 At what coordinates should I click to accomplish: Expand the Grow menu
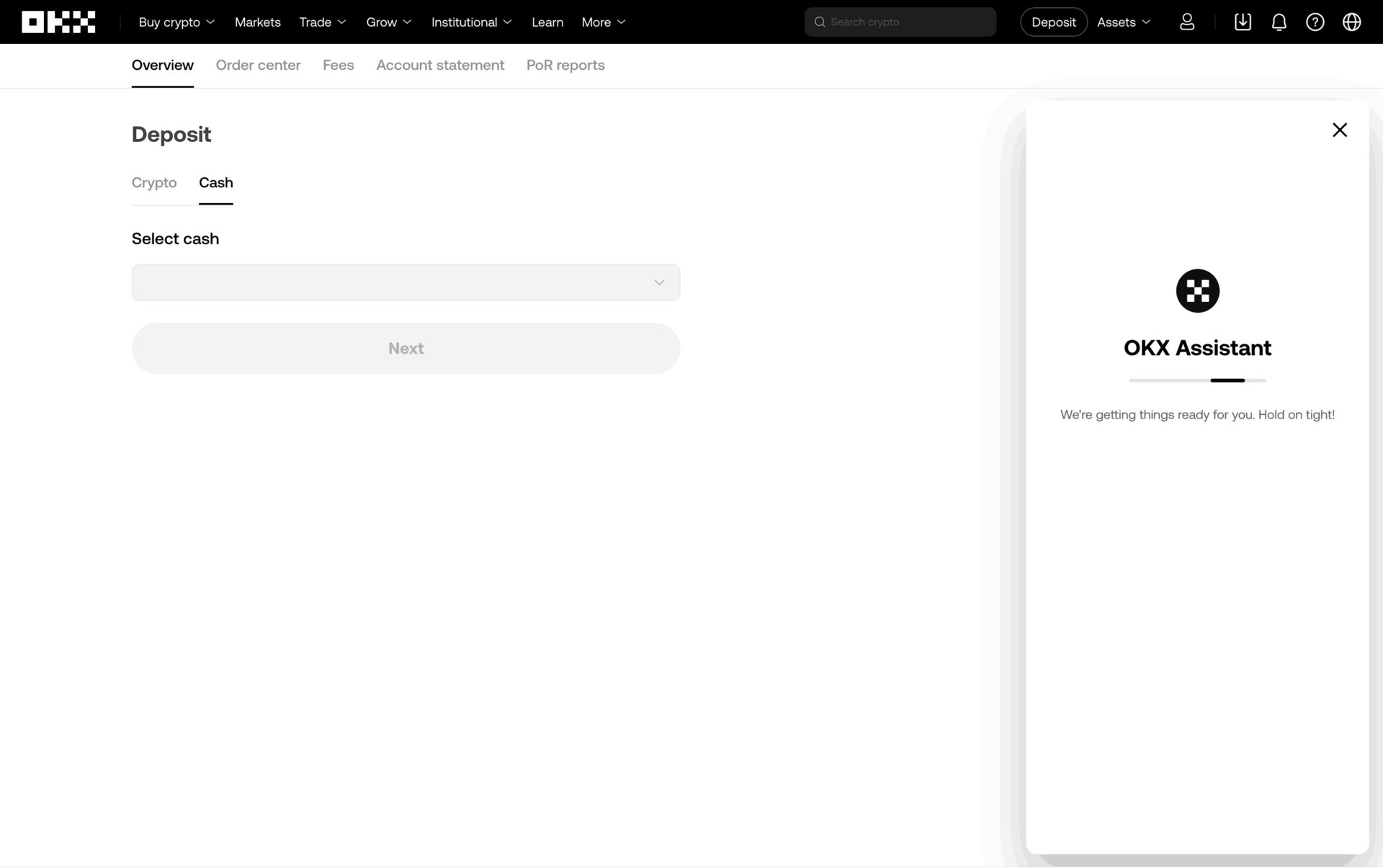click(x=389, y=22)
